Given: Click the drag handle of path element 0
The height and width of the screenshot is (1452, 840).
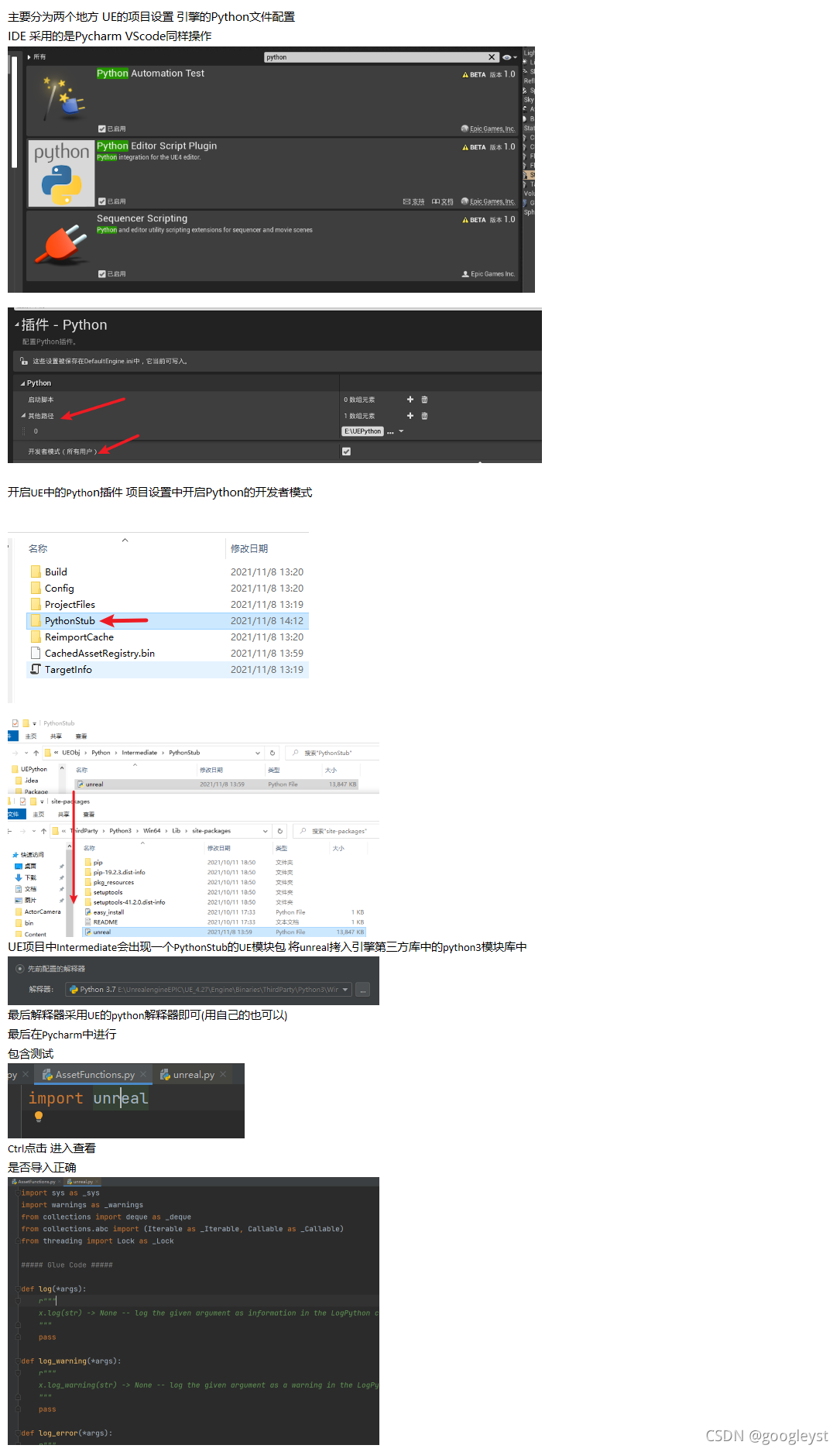Looking at the screenshot, I should tap(23, 431).
